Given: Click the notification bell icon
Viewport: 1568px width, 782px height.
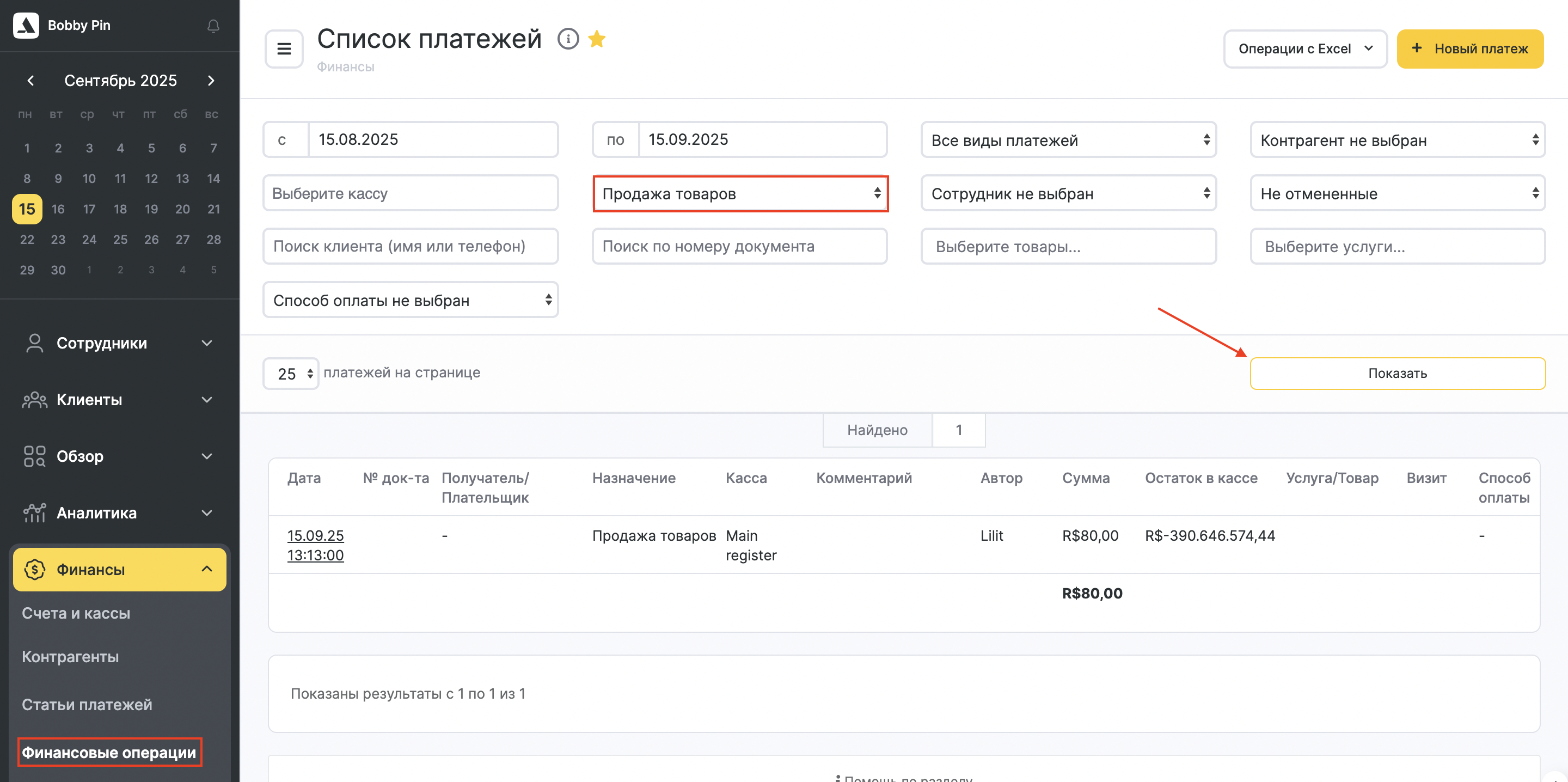Looking at the screenshot, I should [213, 26].
